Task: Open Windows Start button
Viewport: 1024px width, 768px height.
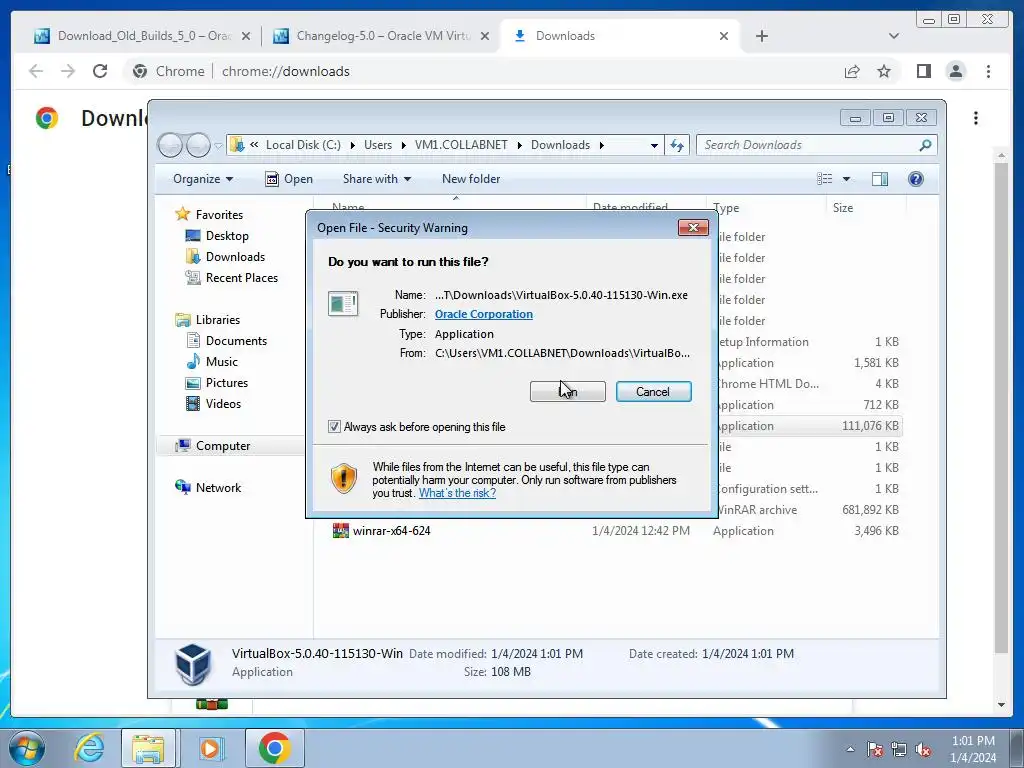Action: [27, 748]
